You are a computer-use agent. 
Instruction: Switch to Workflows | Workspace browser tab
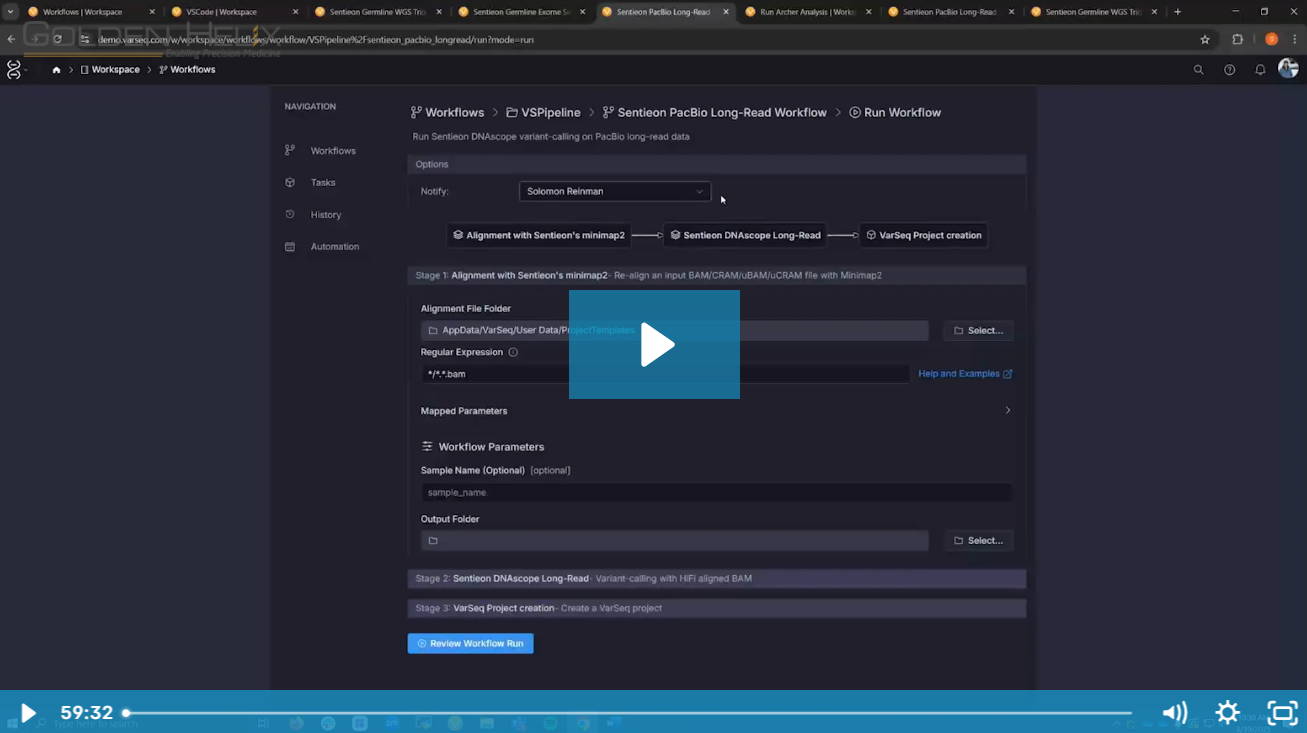[92, 12]
